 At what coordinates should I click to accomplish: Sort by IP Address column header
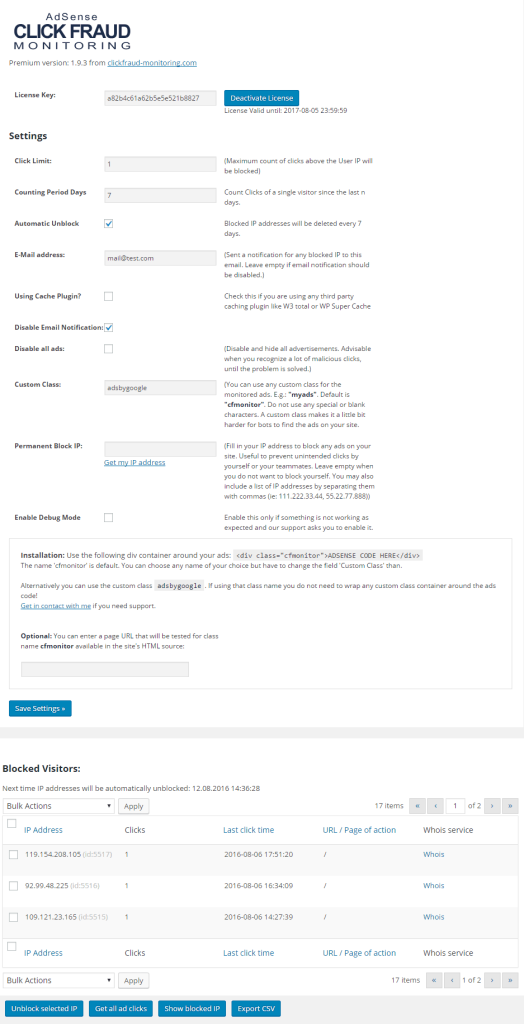(43, 830)
